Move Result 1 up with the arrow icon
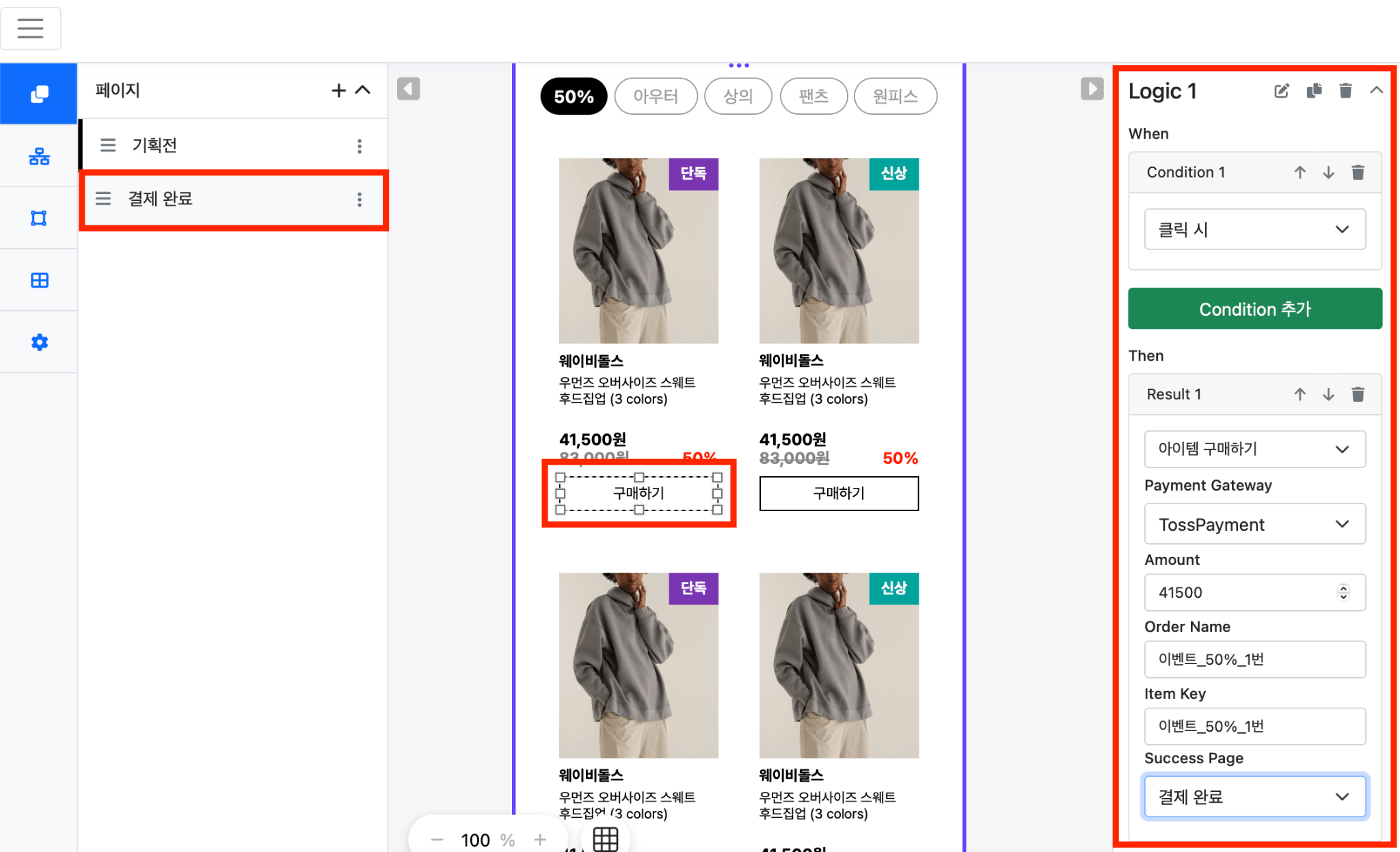1400x852 pixels. pos(1300,394)
